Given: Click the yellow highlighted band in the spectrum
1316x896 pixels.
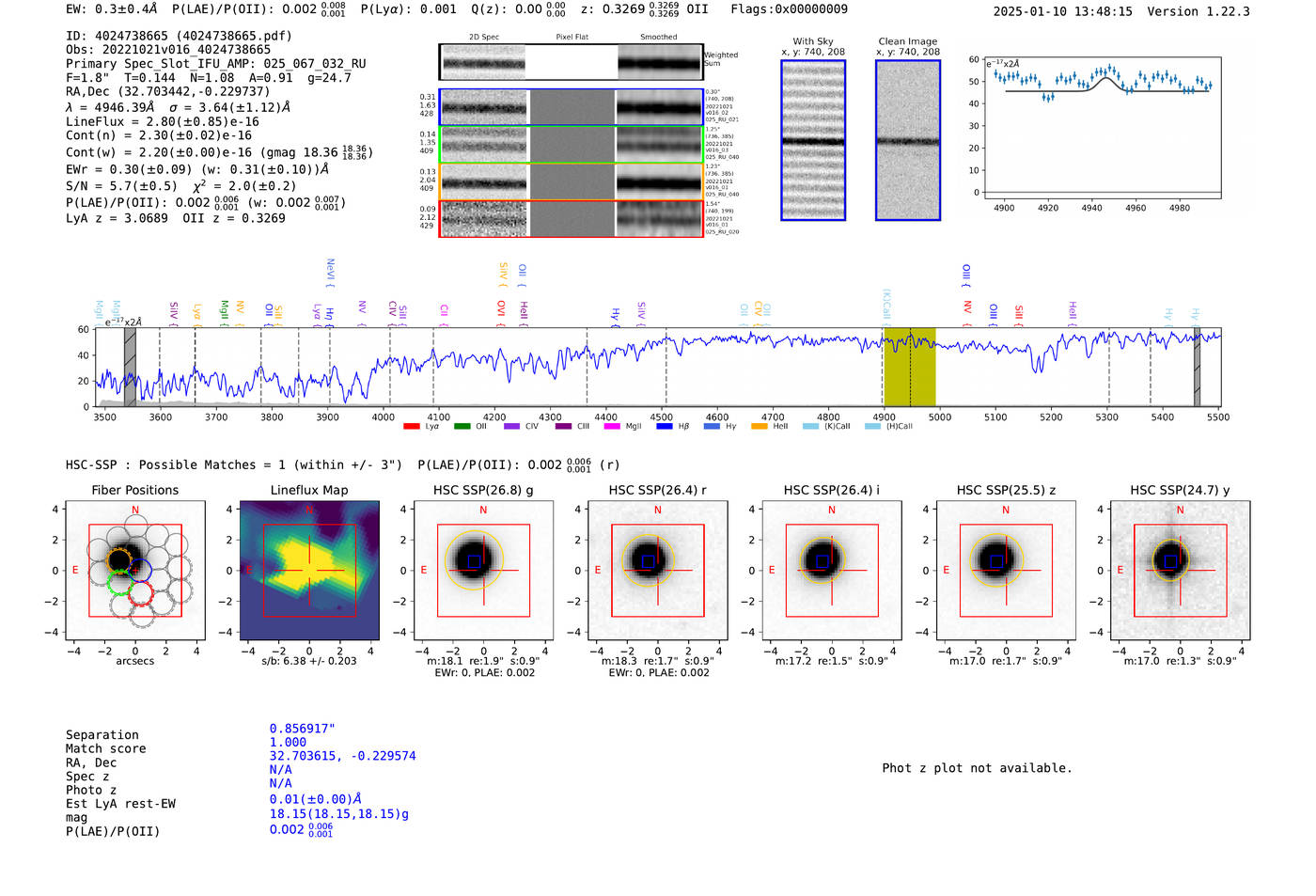Looking at the screenshot, I should tap(909, 367).
